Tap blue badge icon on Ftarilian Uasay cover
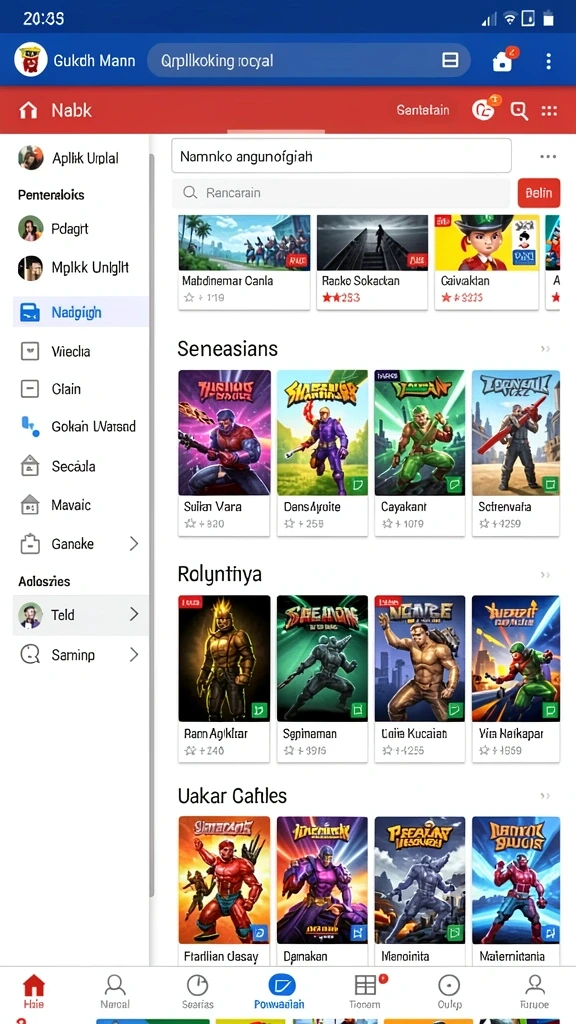Viewport: 576px width, 1024px height. [x=259, y=933]
